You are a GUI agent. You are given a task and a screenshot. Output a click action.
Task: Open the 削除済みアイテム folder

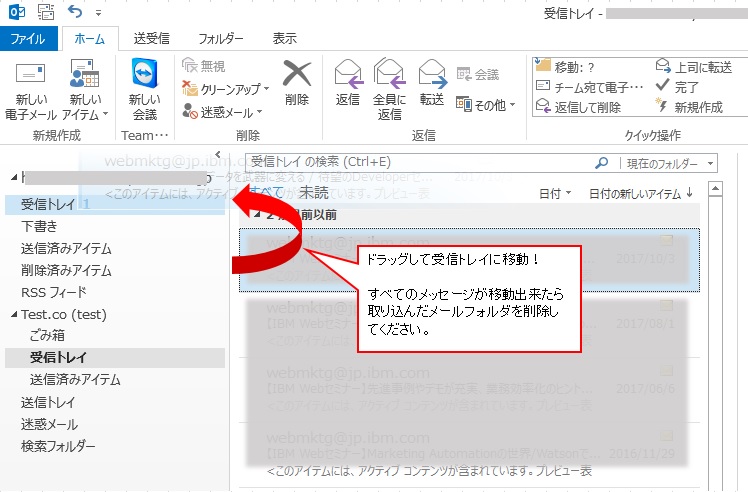pyautogui.click(x=66, y=270)
